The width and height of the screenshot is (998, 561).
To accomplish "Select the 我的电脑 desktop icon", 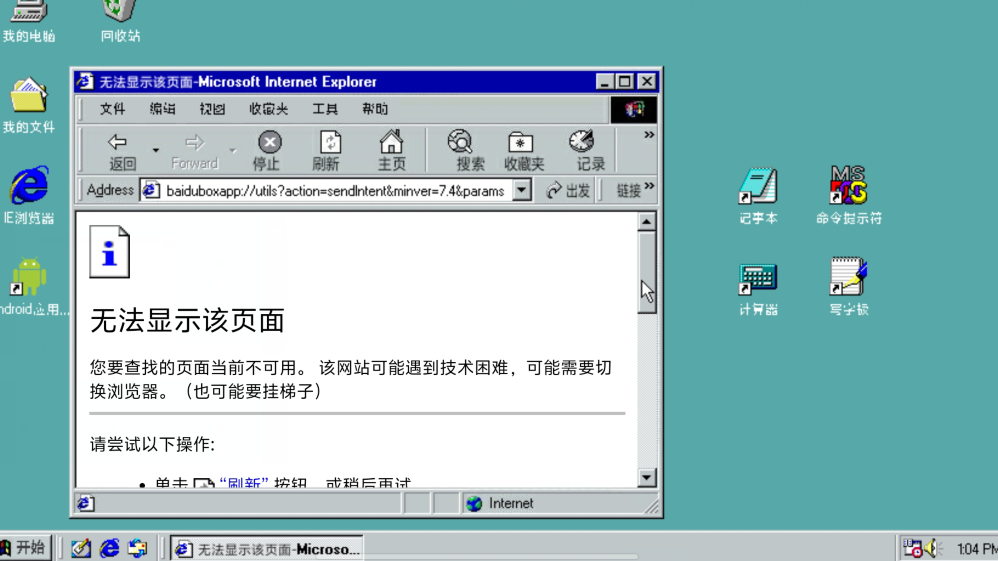I will tap(29, 20).
